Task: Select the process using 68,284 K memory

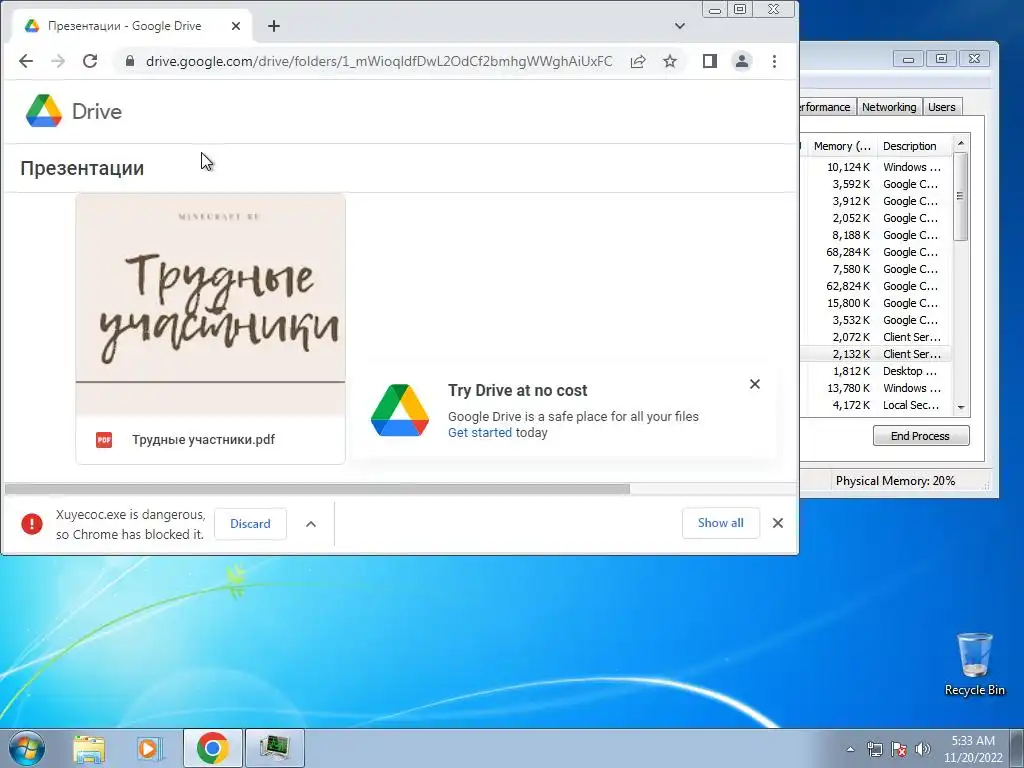Action: (x=875, y=252)
